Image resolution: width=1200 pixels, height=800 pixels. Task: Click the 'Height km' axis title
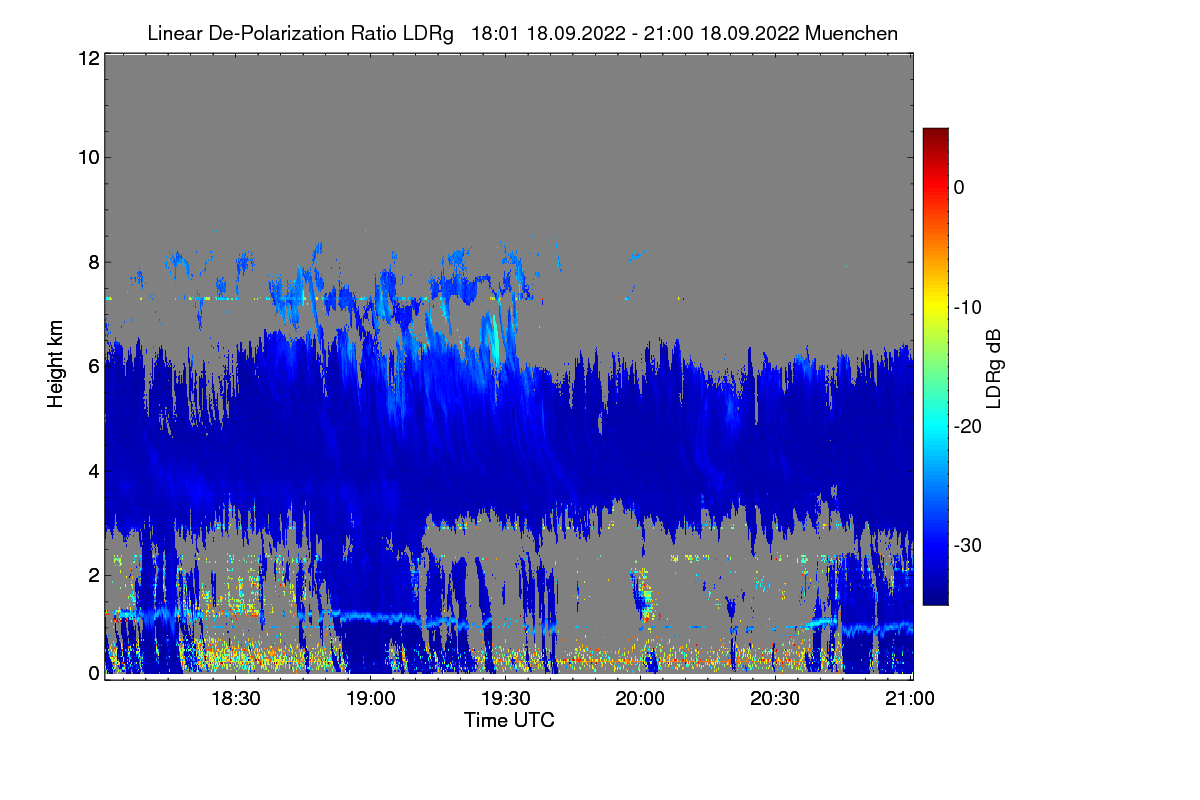tap(55, 365)
